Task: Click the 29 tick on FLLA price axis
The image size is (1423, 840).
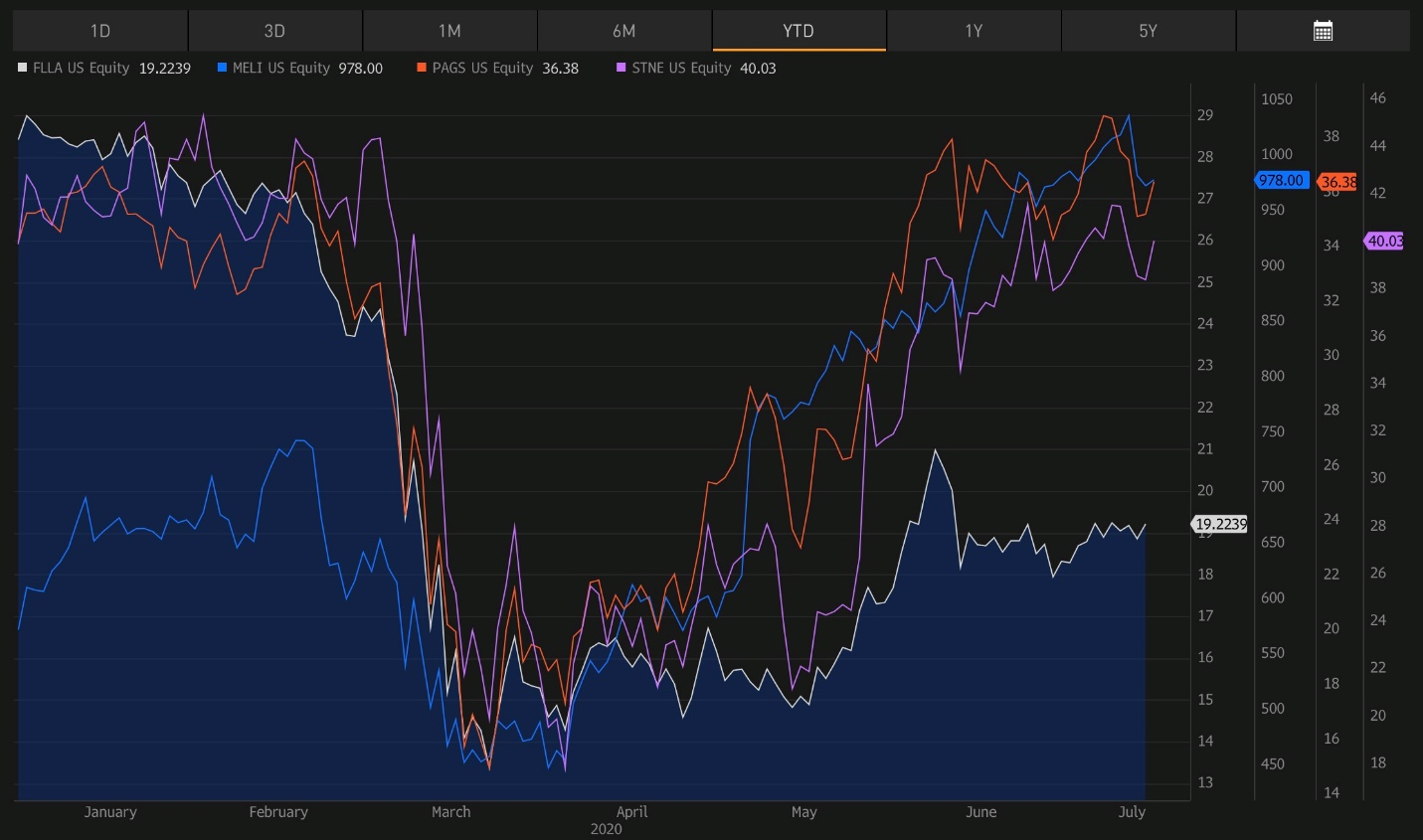Action: coord(1205,115)
